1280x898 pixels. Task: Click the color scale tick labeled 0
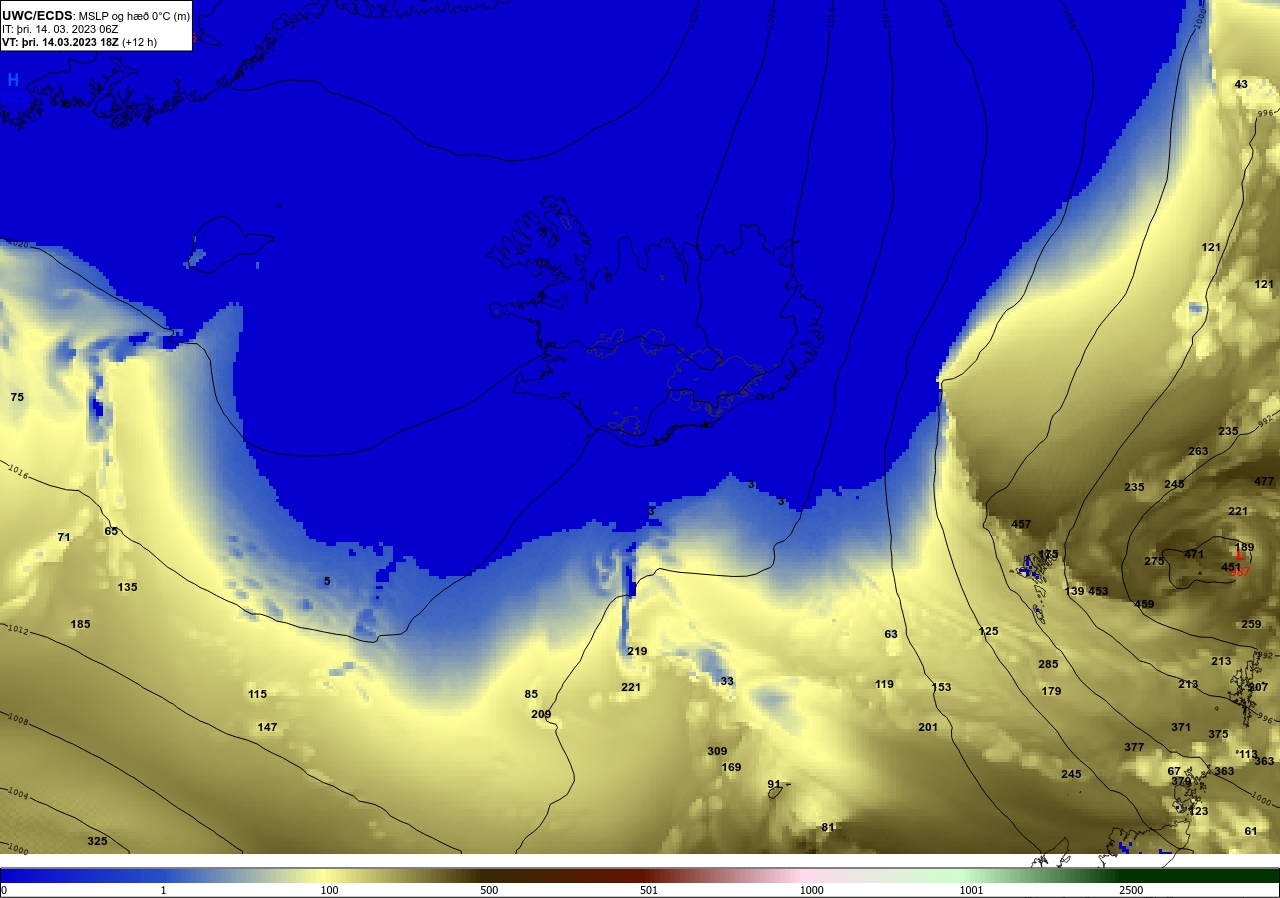pyautogui.click(x=4, y=890)
